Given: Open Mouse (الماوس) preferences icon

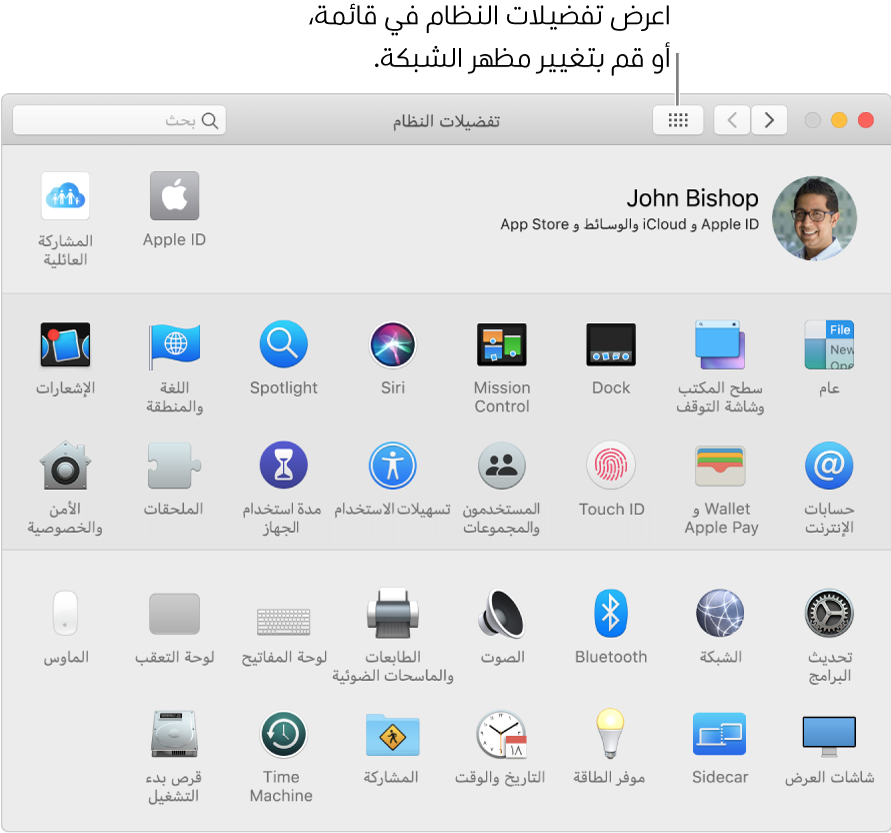Looking at the screenshot, I should tap(65, 614).
